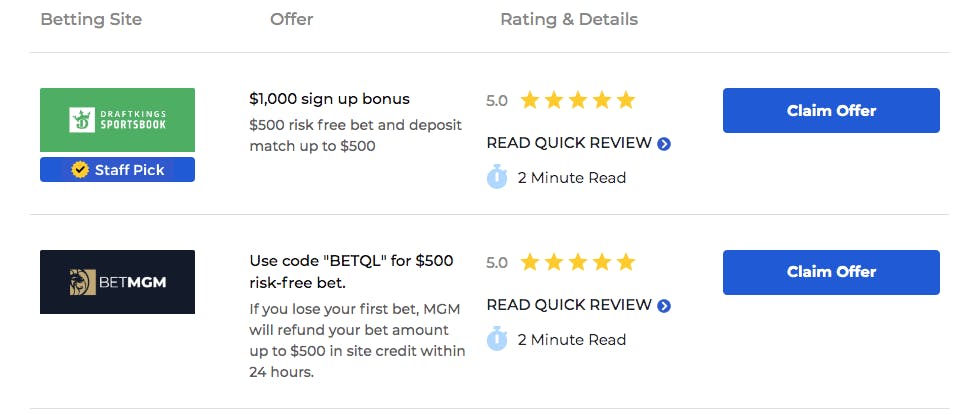Click the blue arrow icon beside BetMGM quick review
Screen dimensions: 979x415
(664, 306)
